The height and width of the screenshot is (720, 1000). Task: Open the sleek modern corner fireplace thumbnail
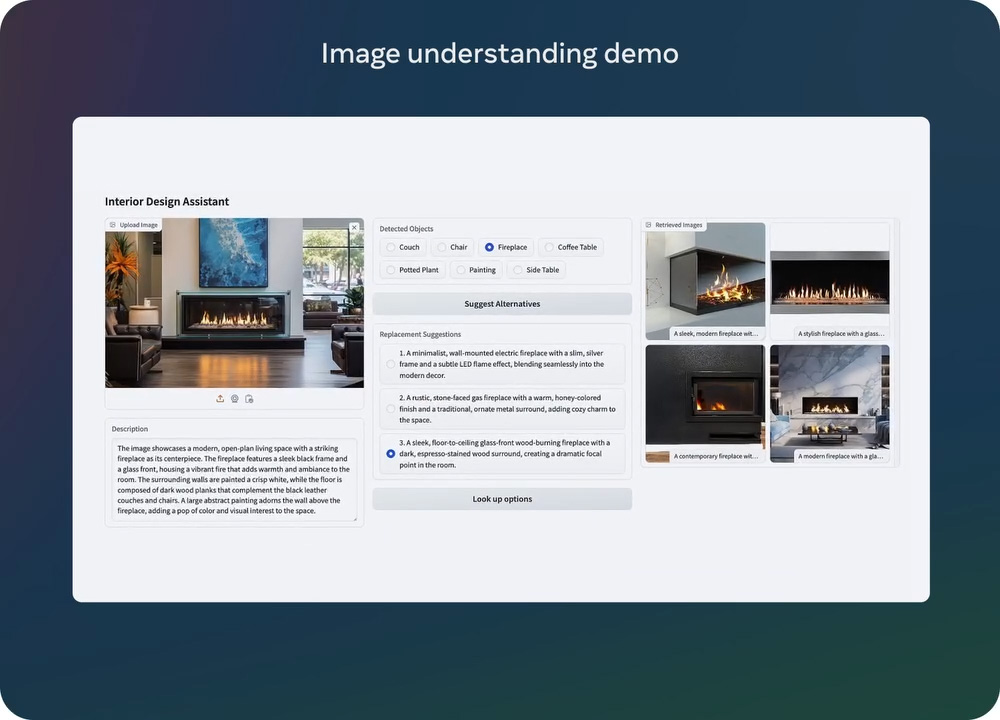click(x=705, y=281)
